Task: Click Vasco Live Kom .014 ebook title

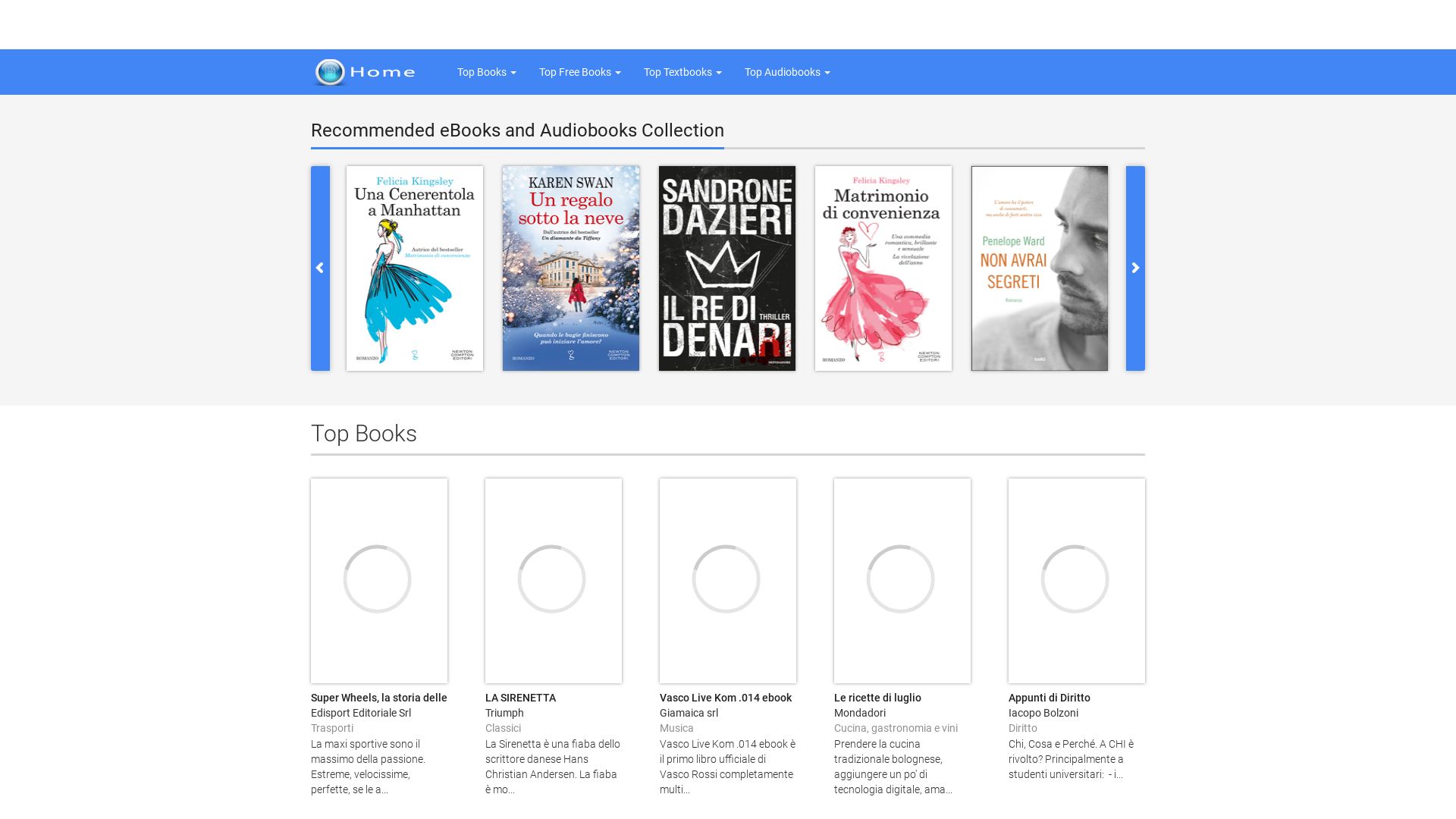Action: [x=725, y=698]
